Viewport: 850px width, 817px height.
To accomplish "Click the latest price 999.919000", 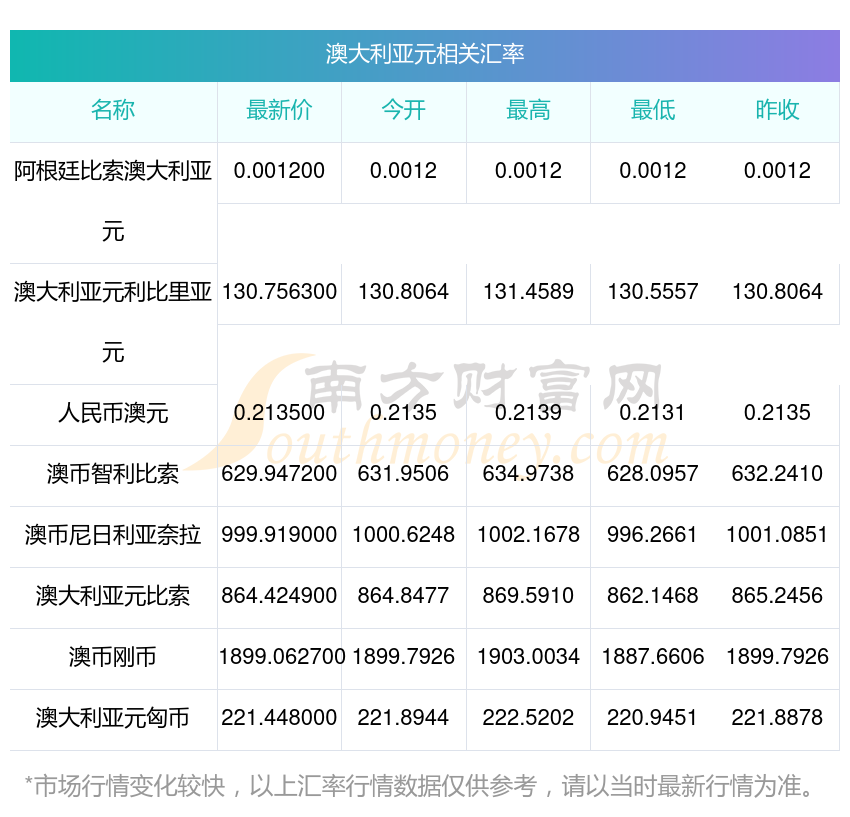I will tap(279, 535).
